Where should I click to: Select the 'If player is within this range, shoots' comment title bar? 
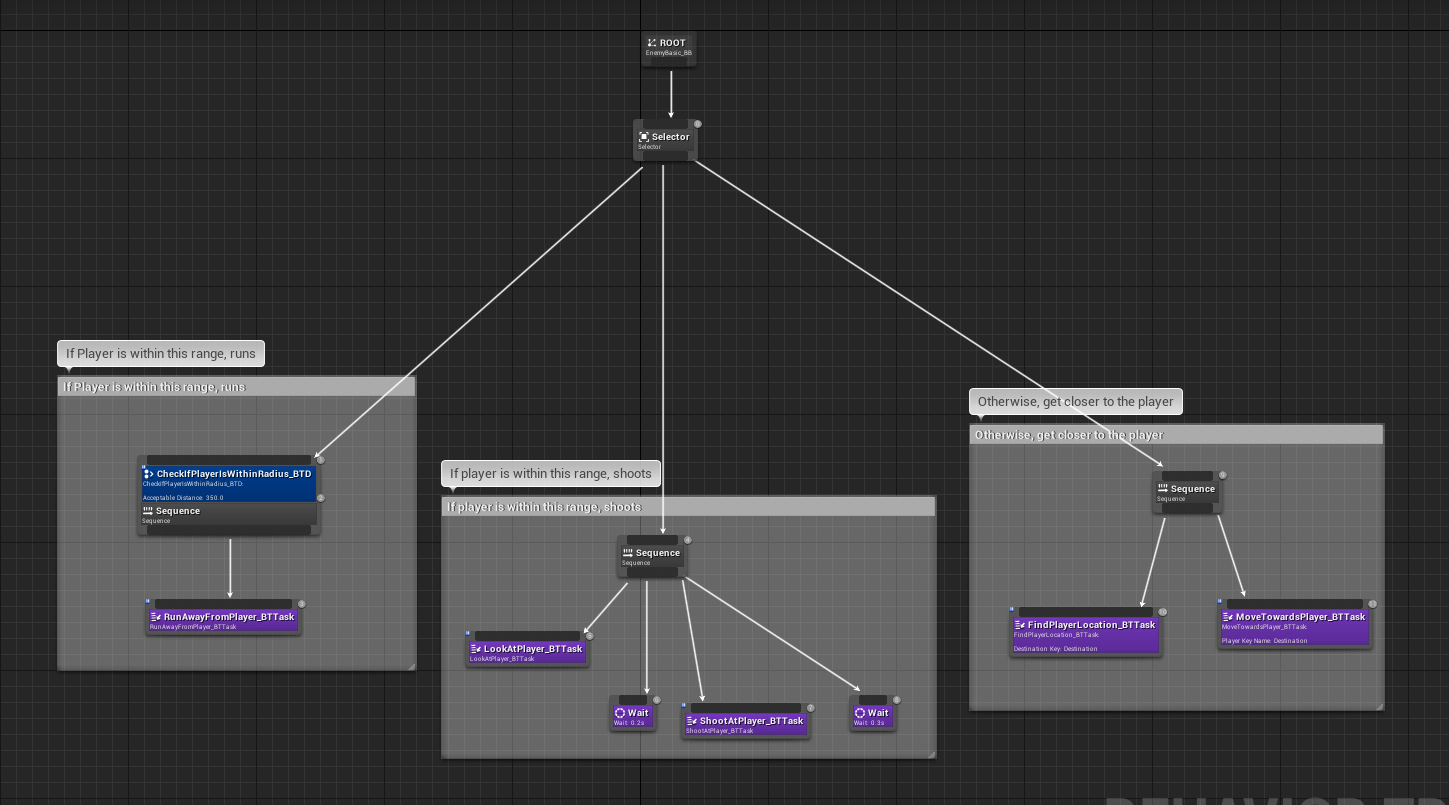(x=689, y=507)
